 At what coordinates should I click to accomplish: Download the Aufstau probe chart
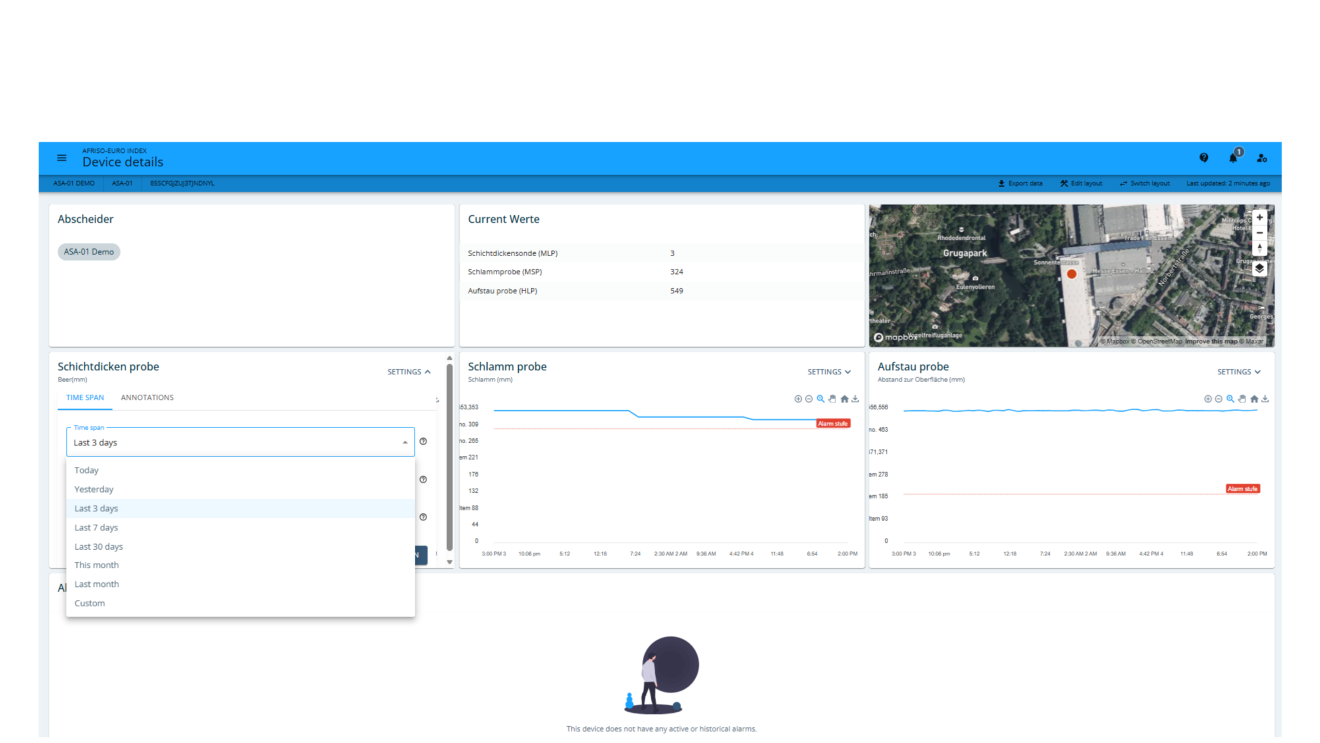1265,399
